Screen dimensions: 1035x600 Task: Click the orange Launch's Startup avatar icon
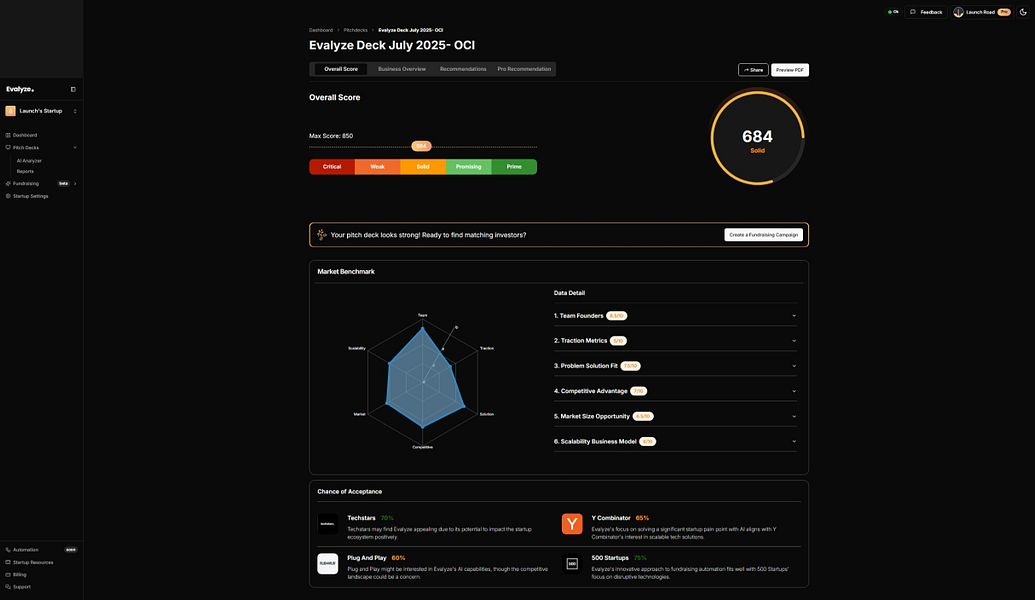(11, 111)
